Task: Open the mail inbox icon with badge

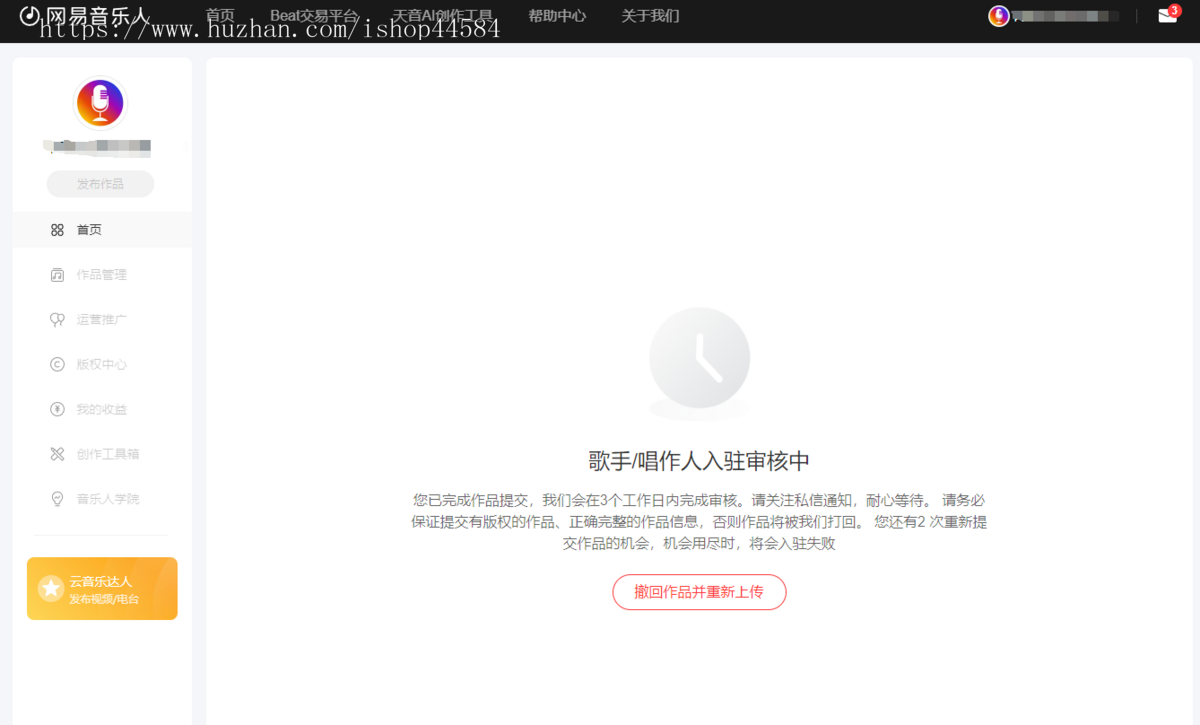Action: 1168,15
